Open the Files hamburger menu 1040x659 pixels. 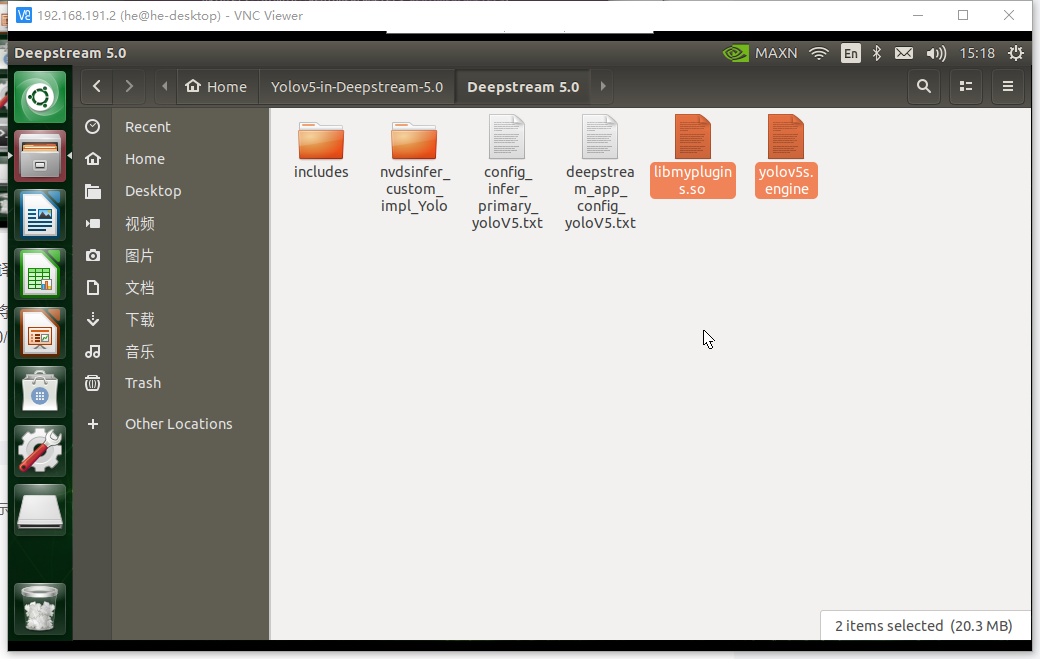pyautogui.click(x=1008, y=87)
